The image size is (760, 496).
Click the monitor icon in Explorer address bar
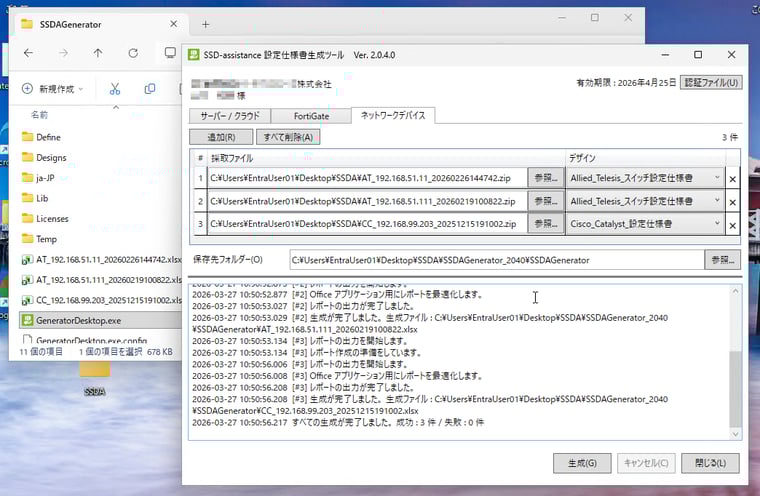point(170,52)
